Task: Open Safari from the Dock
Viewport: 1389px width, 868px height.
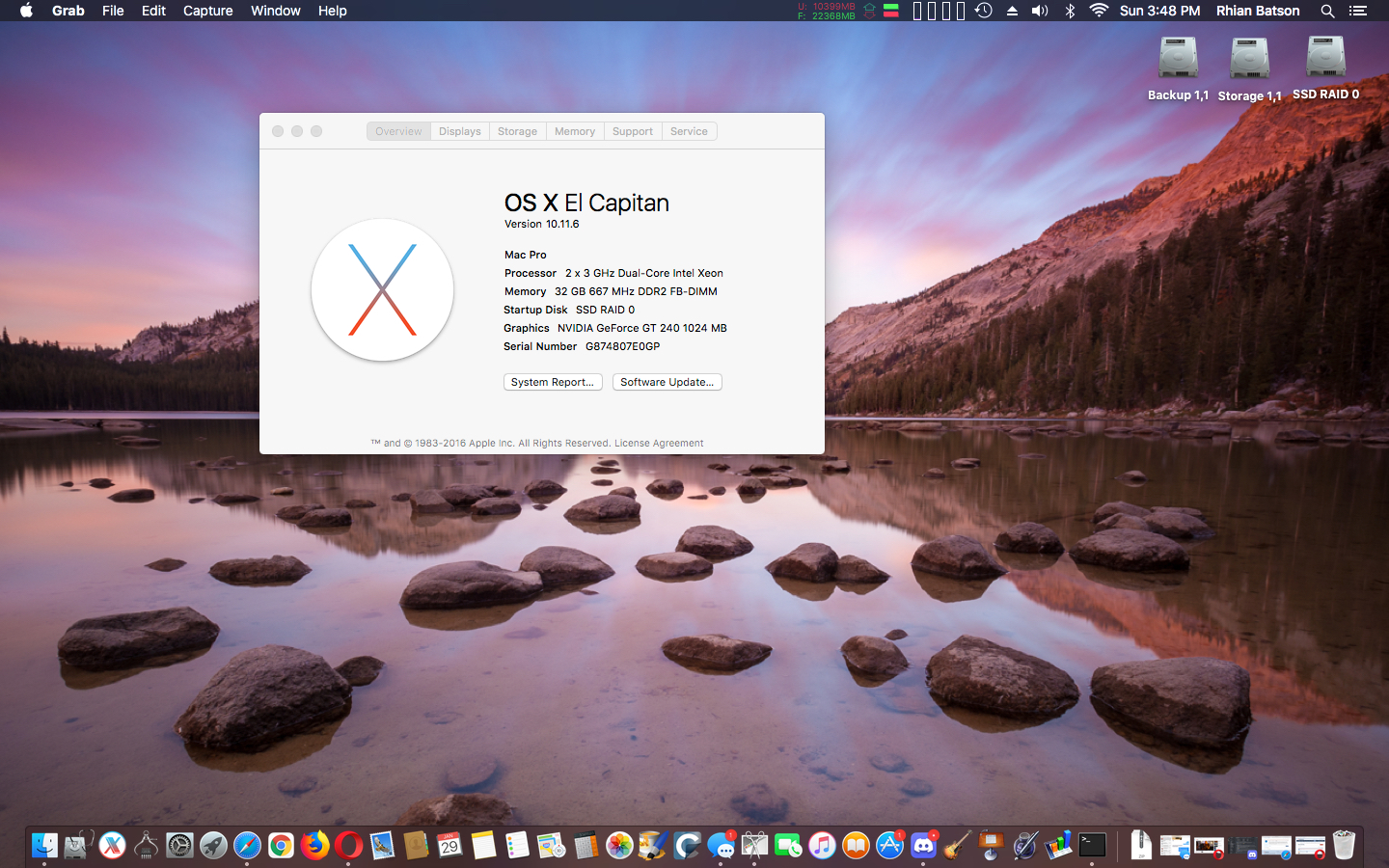Action: click(247, 846)
